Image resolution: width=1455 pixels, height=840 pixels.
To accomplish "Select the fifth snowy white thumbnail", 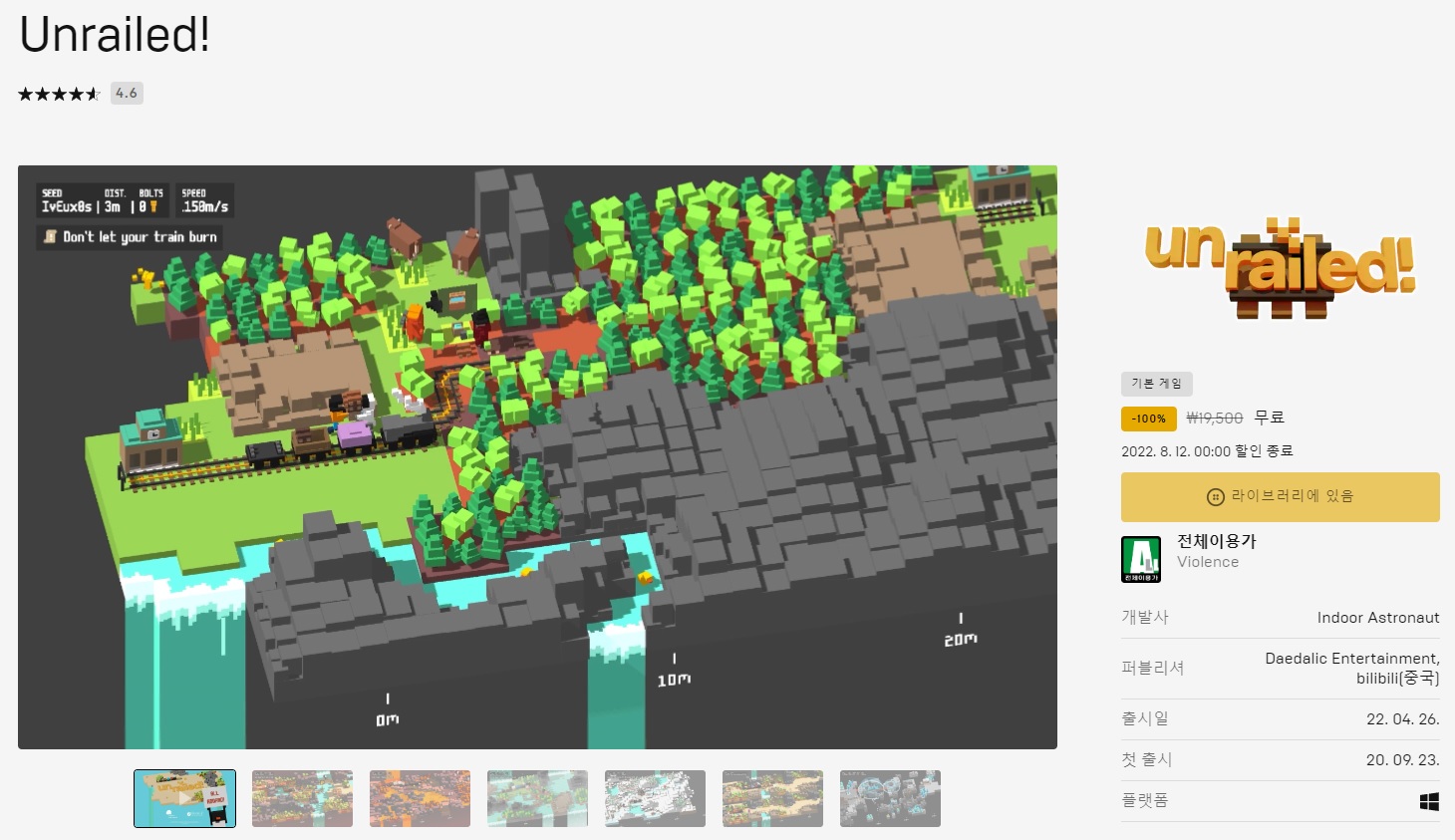I will pyautogui.click(x=655, y=798).
